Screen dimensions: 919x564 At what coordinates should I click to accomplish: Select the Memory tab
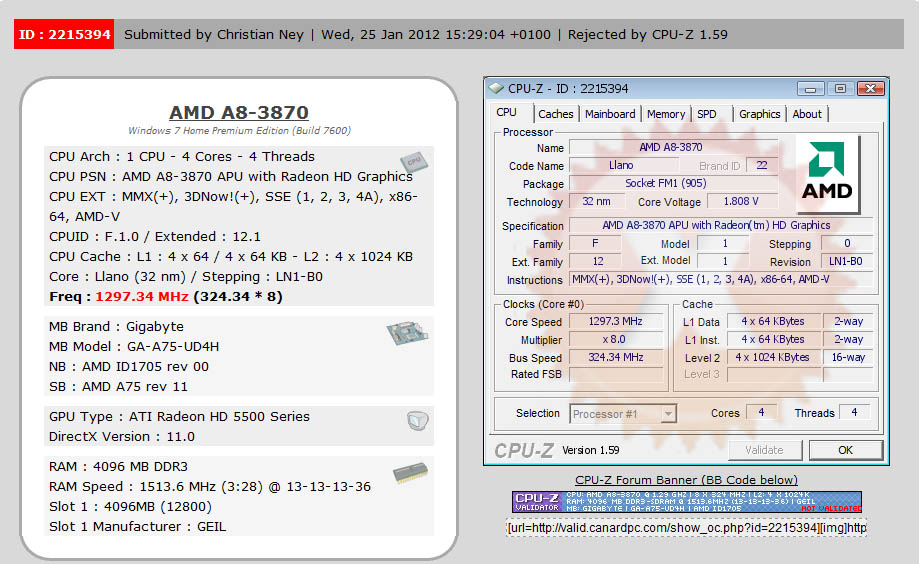point(666,114)
